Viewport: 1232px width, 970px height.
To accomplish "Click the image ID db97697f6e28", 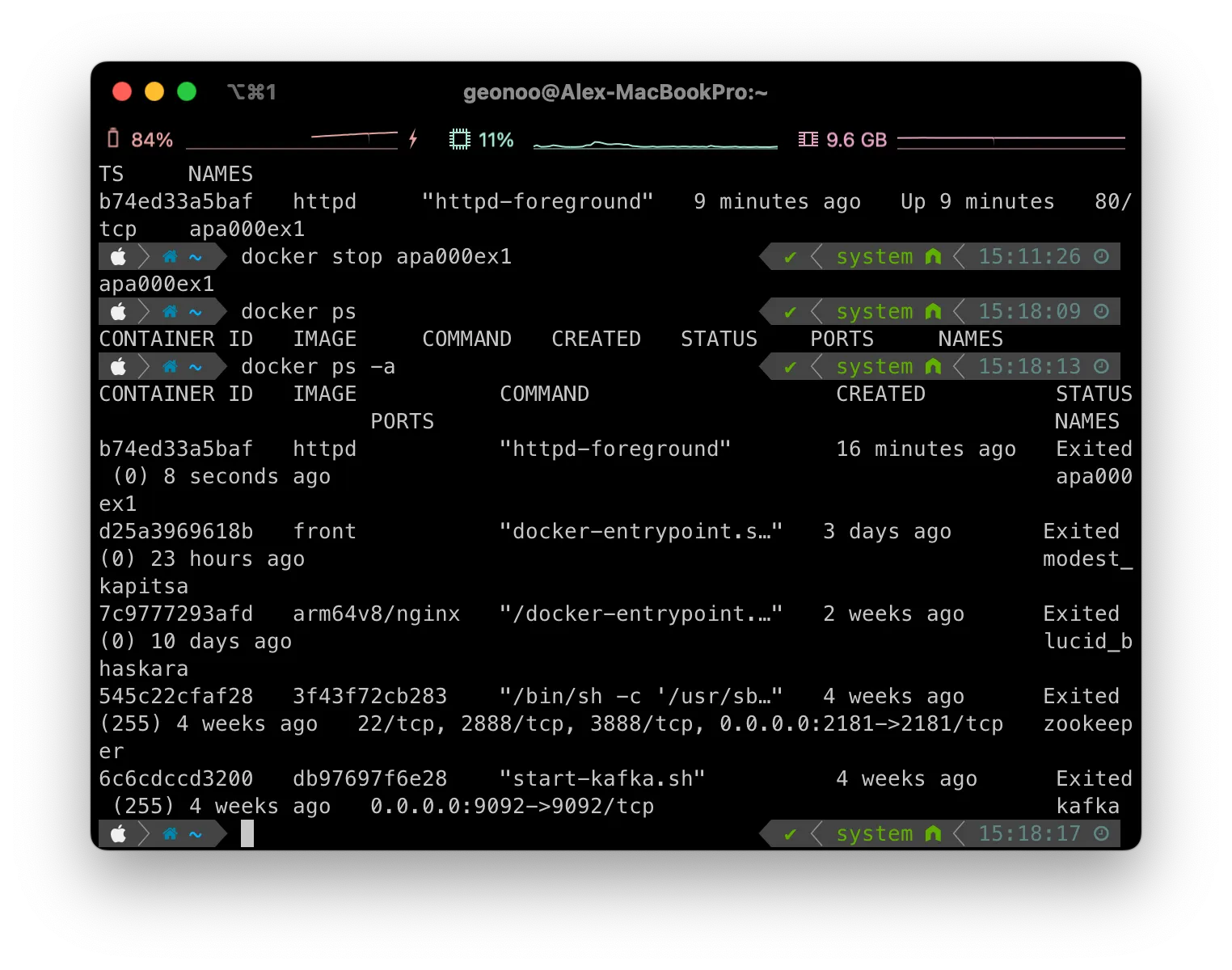I will click(370, 779).
